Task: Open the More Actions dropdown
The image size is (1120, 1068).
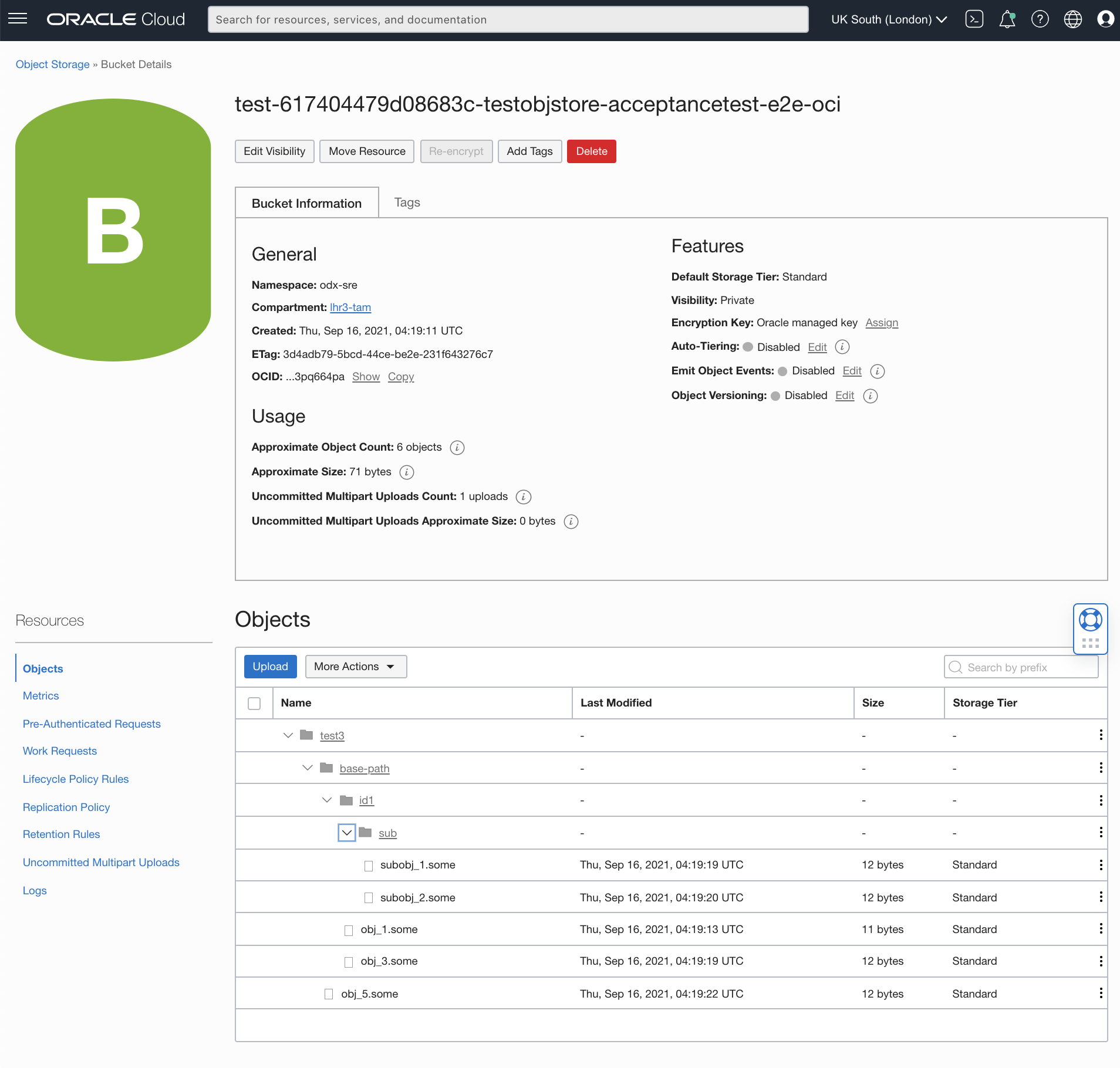Action: pyautogui.click(x=356, y=667)
